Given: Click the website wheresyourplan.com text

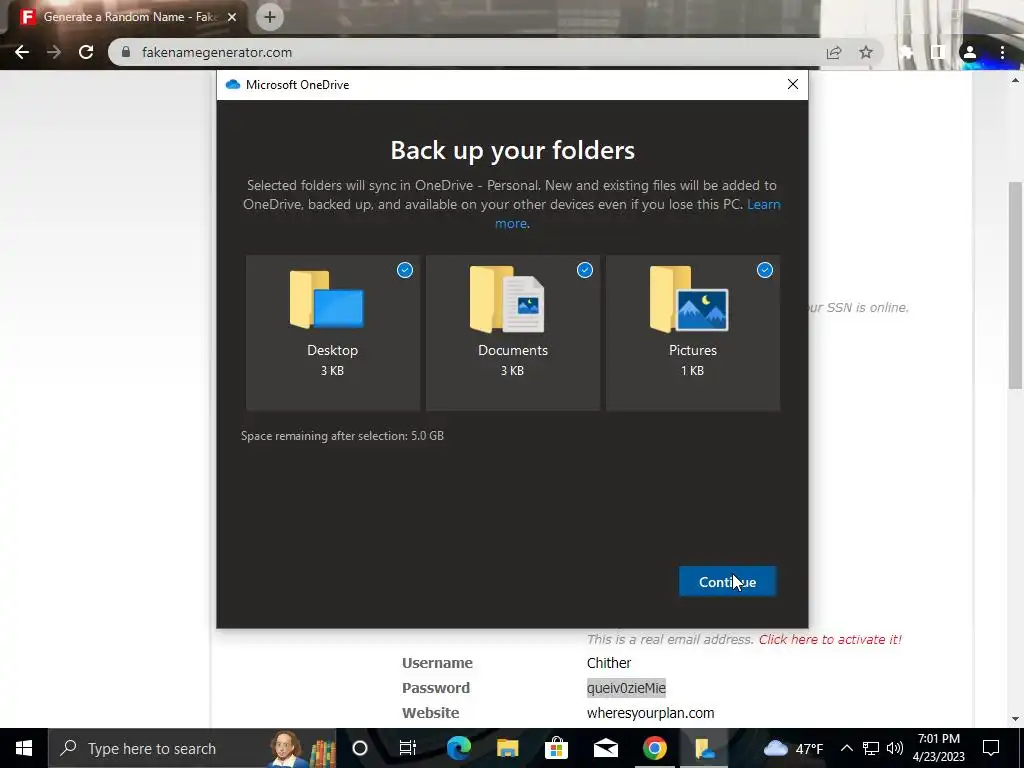Looking at the screenshot, I should click(x=650, y=713).
